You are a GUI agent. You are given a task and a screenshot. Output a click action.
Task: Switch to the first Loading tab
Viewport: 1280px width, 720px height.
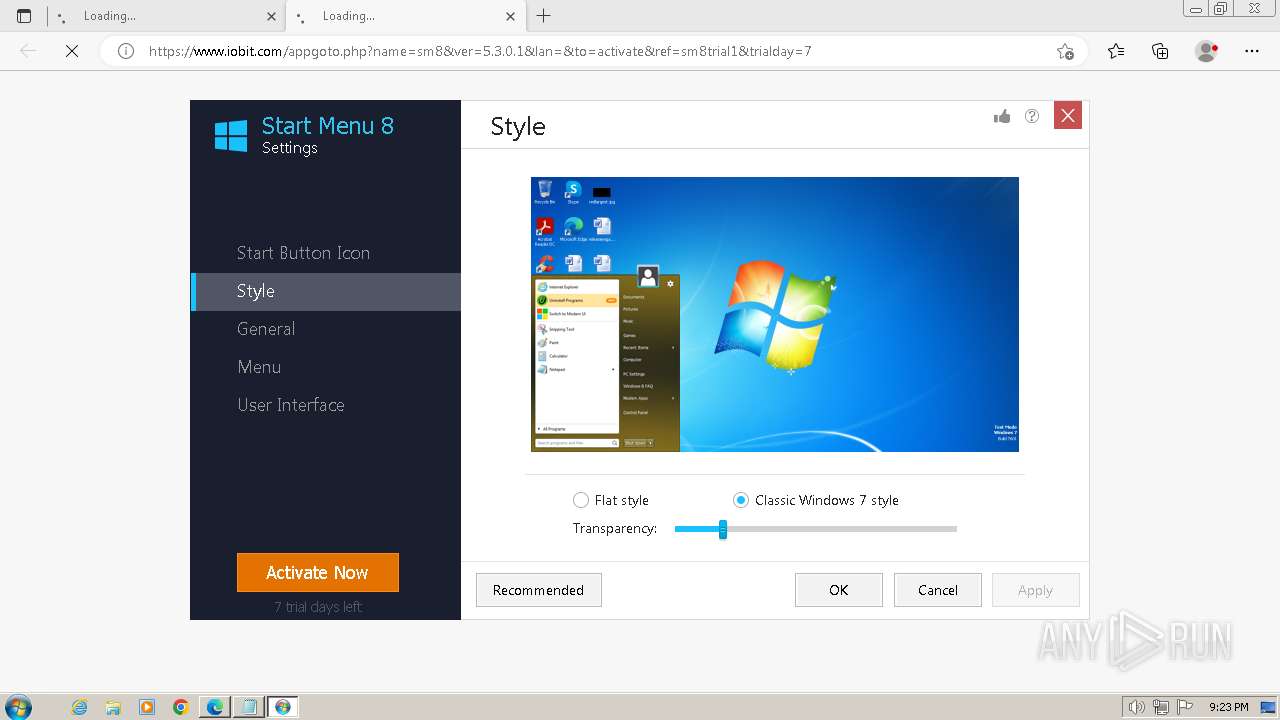pos(166,16)
